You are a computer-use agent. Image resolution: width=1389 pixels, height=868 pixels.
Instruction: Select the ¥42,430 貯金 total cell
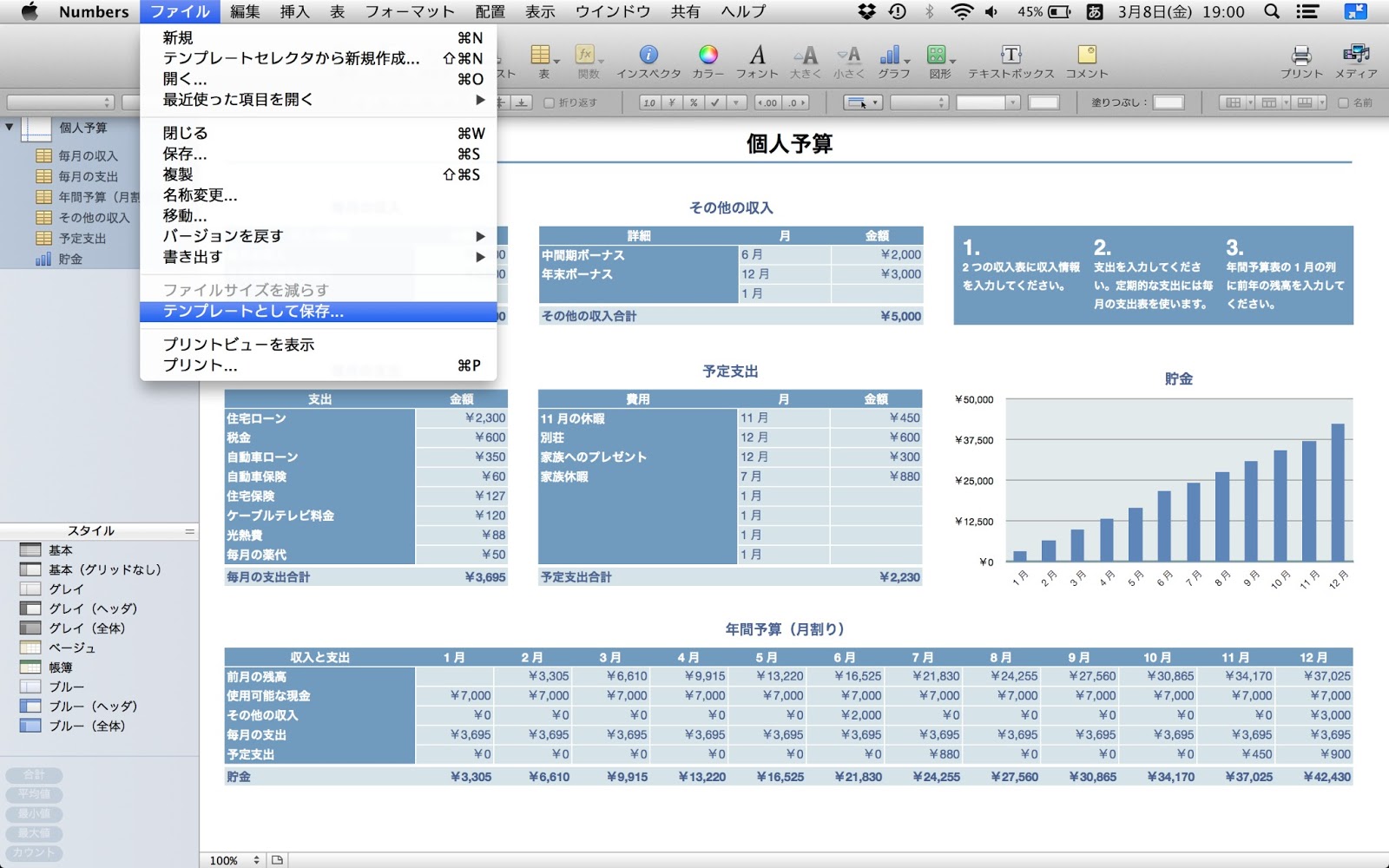pos(1313,777)
